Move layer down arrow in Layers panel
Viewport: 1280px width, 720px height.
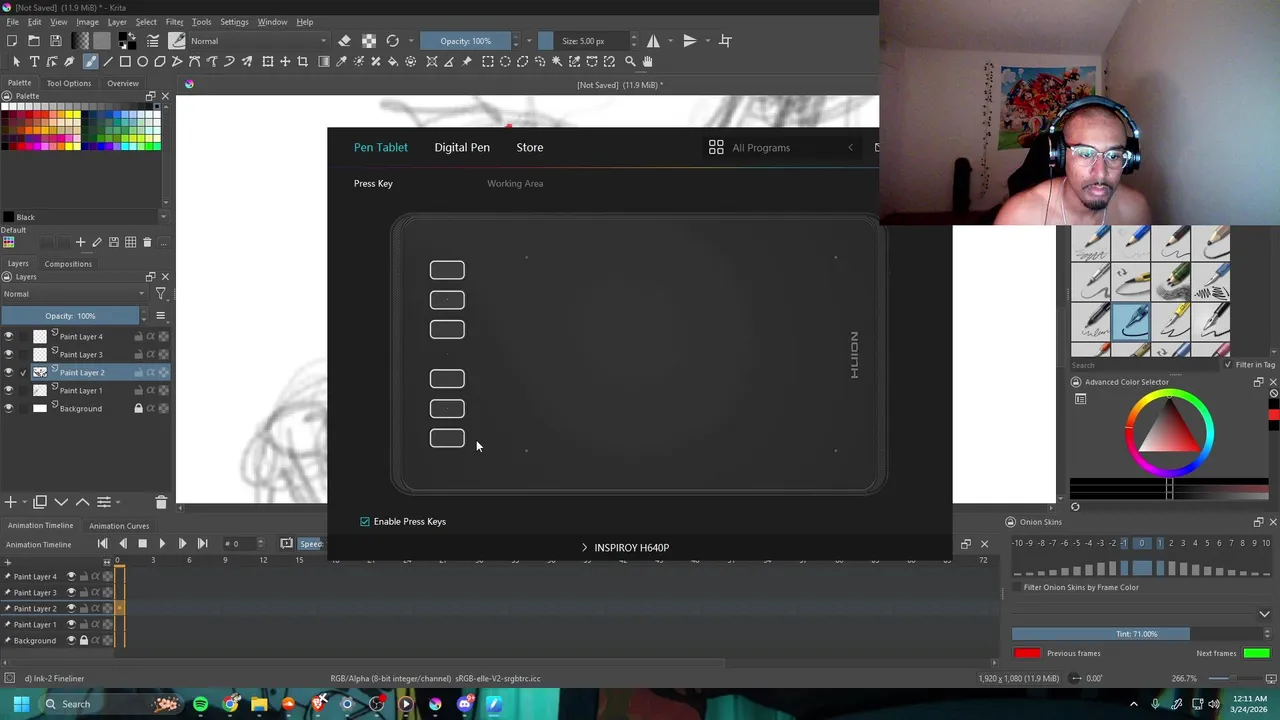pyautogui.click(x=61, y=502)
